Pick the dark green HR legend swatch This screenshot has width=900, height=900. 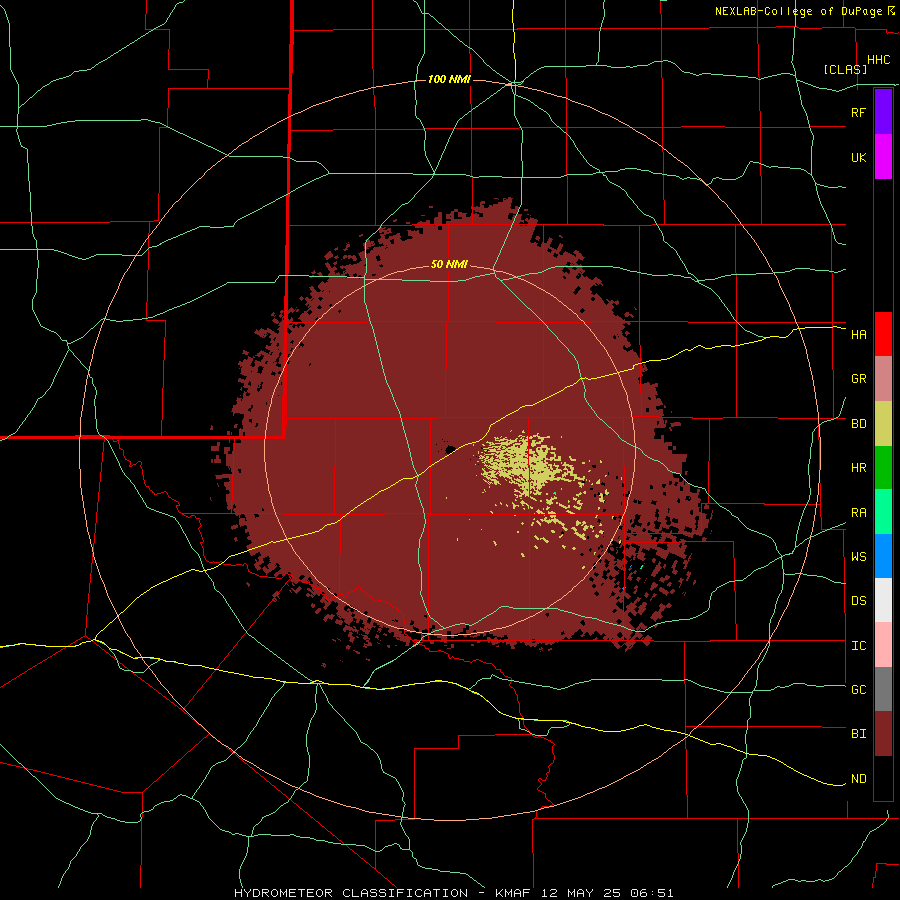click(883, 467)
